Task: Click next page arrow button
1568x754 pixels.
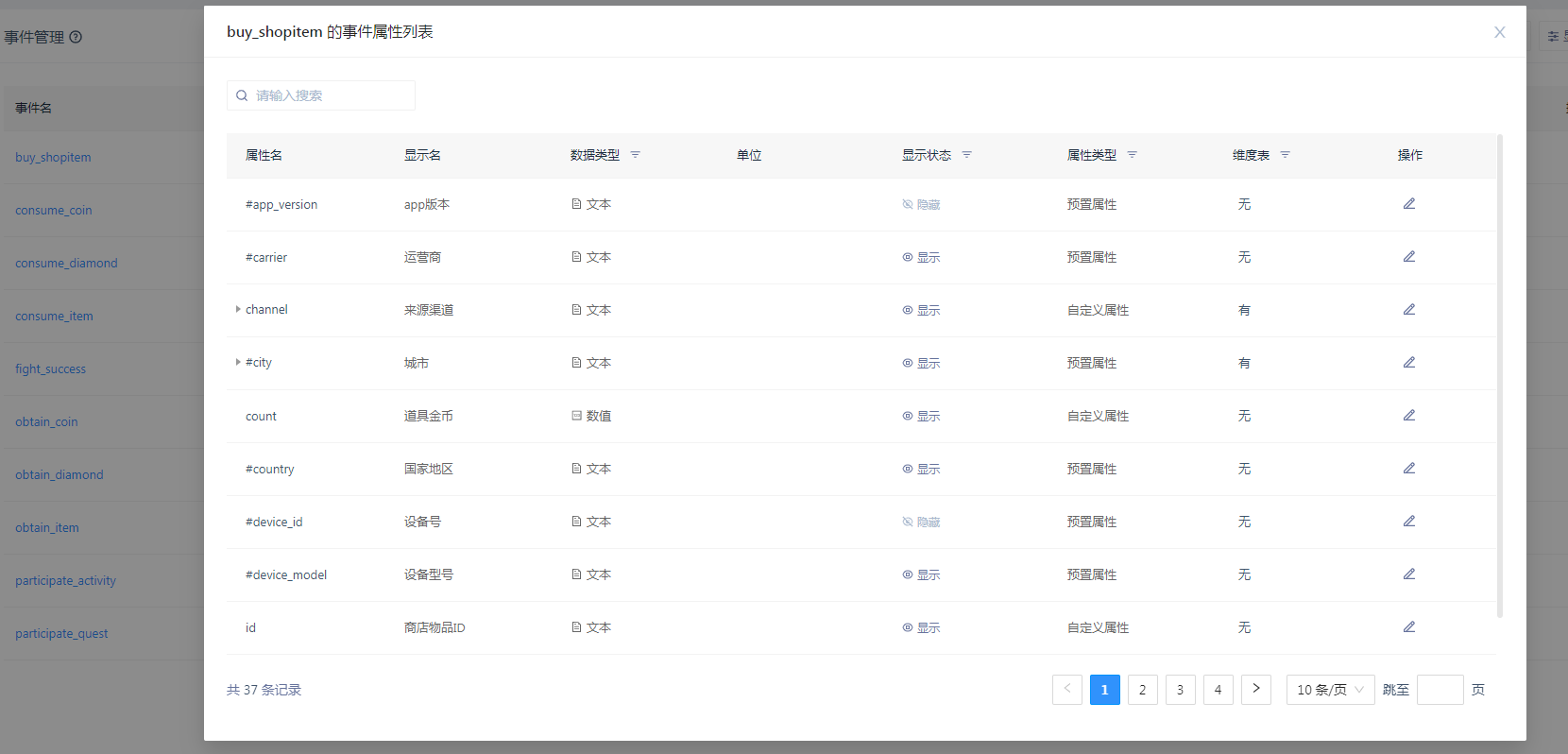Action: pyautogui.click(x=1255, y=690)
